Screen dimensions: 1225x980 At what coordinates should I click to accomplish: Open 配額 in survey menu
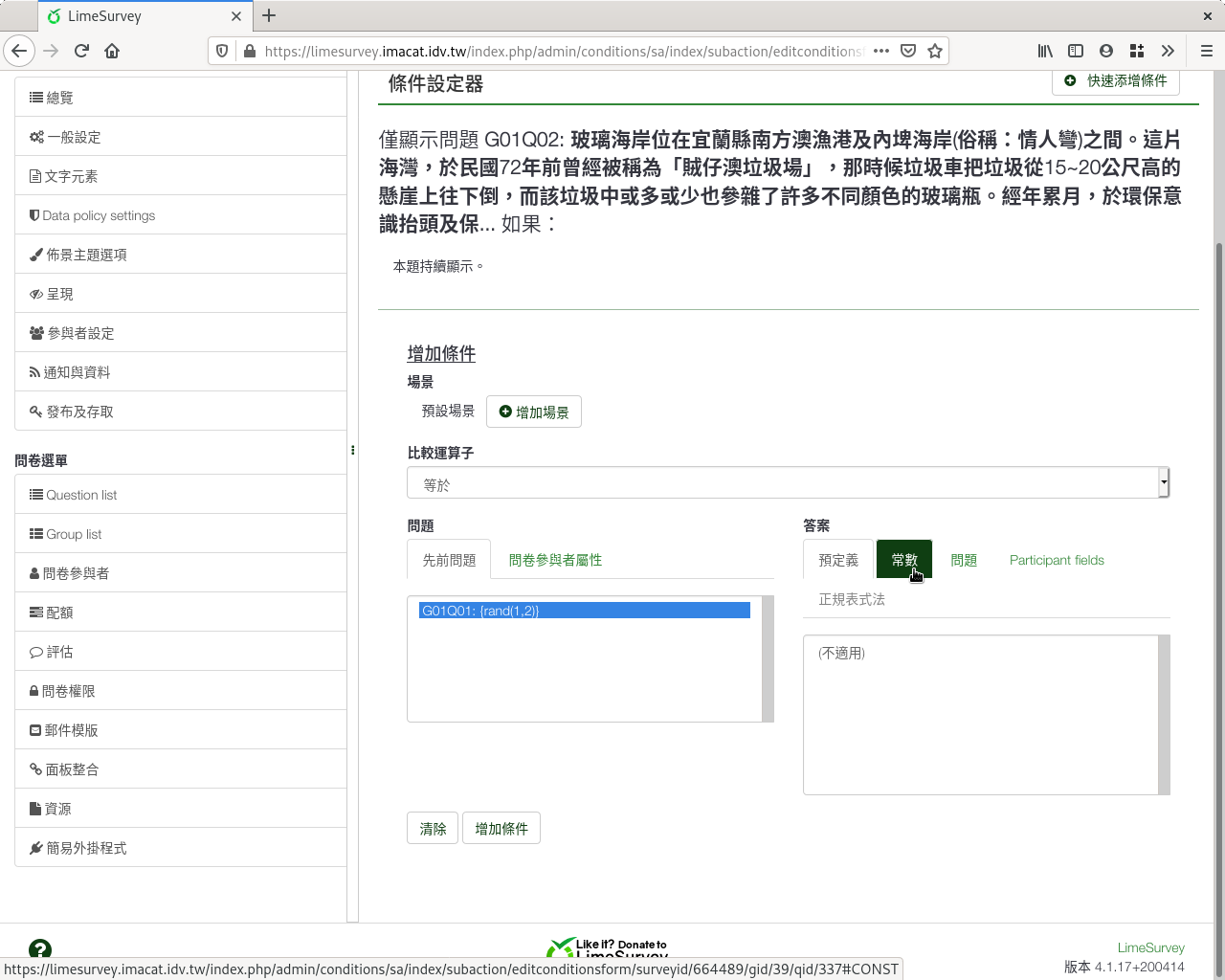[181, 612]
